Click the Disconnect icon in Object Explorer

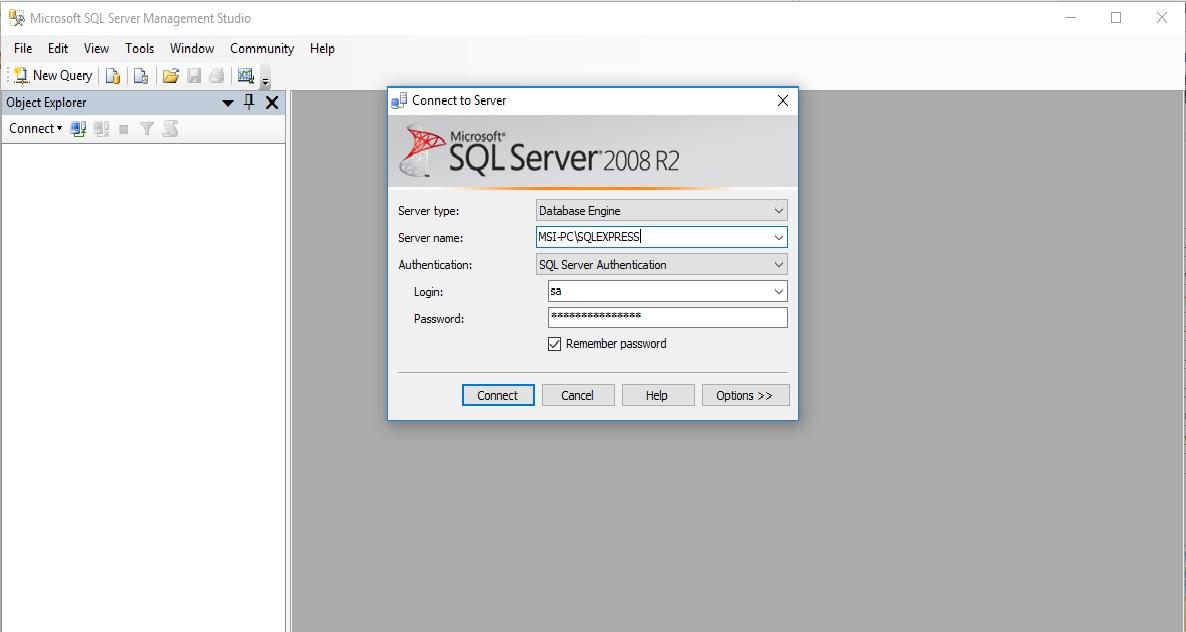pyautogui.click(x=101, y=129)
